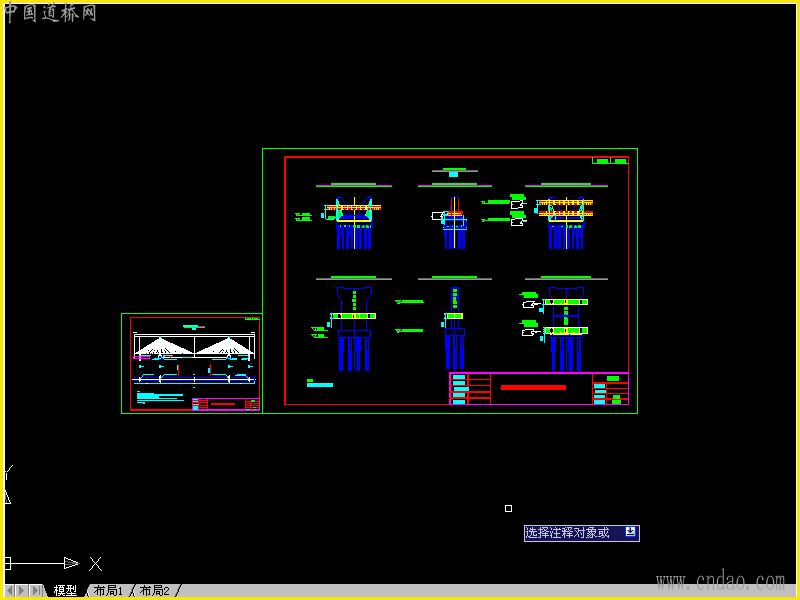
Task: Select the small bridge elevation drawing sheet
Action: (192, 363)
